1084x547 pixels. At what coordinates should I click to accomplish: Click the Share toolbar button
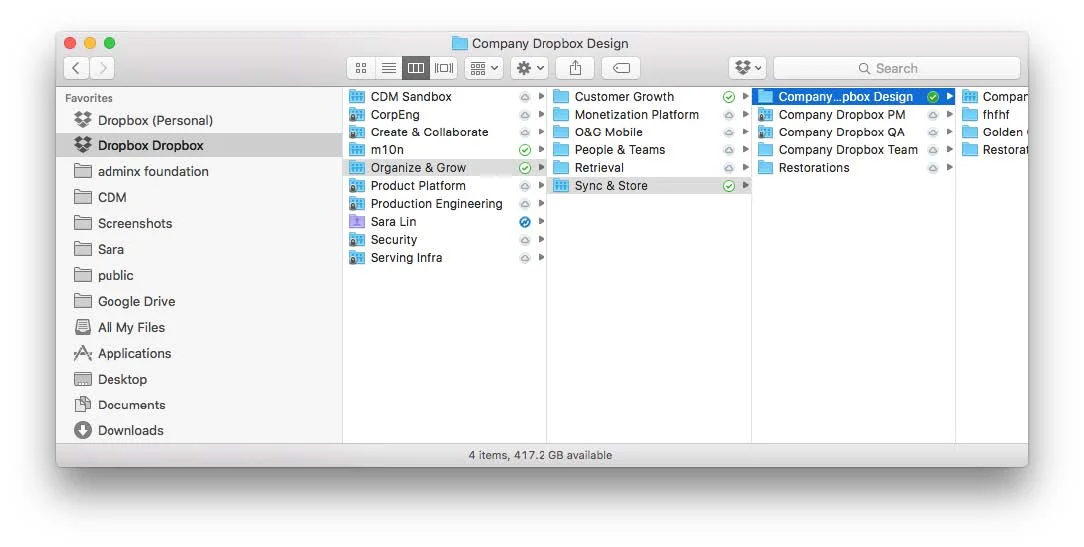pyautogui.click(x=575, y=68)
